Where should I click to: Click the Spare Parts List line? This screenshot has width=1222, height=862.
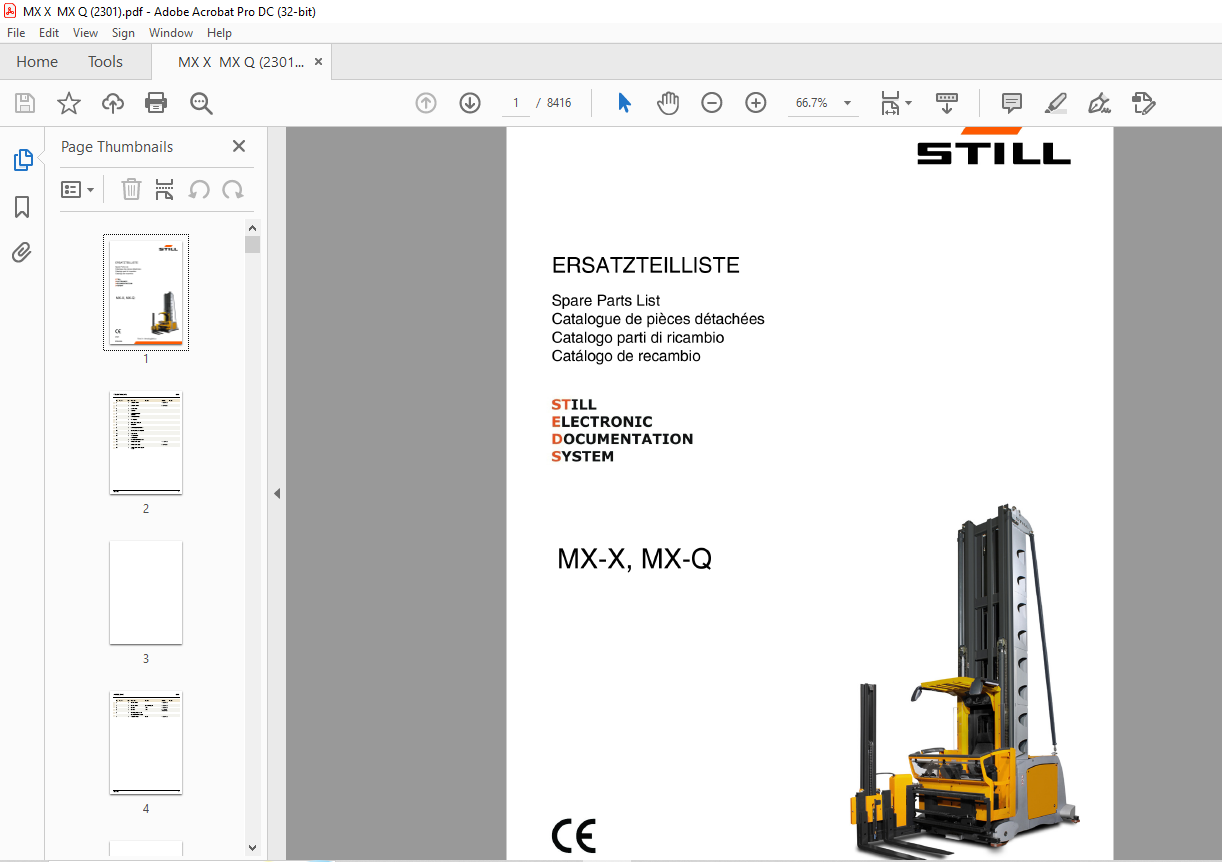pos(606,300)
